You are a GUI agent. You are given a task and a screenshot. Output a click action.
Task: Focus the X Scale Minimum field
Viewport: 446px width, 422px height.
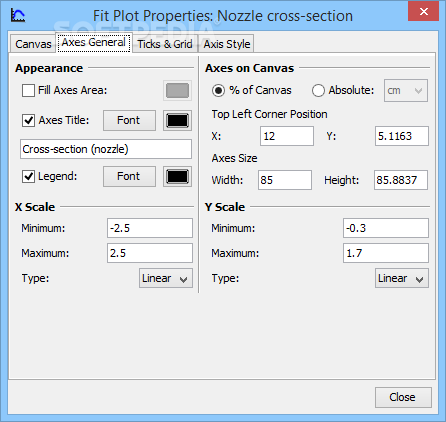coord(150,228)
